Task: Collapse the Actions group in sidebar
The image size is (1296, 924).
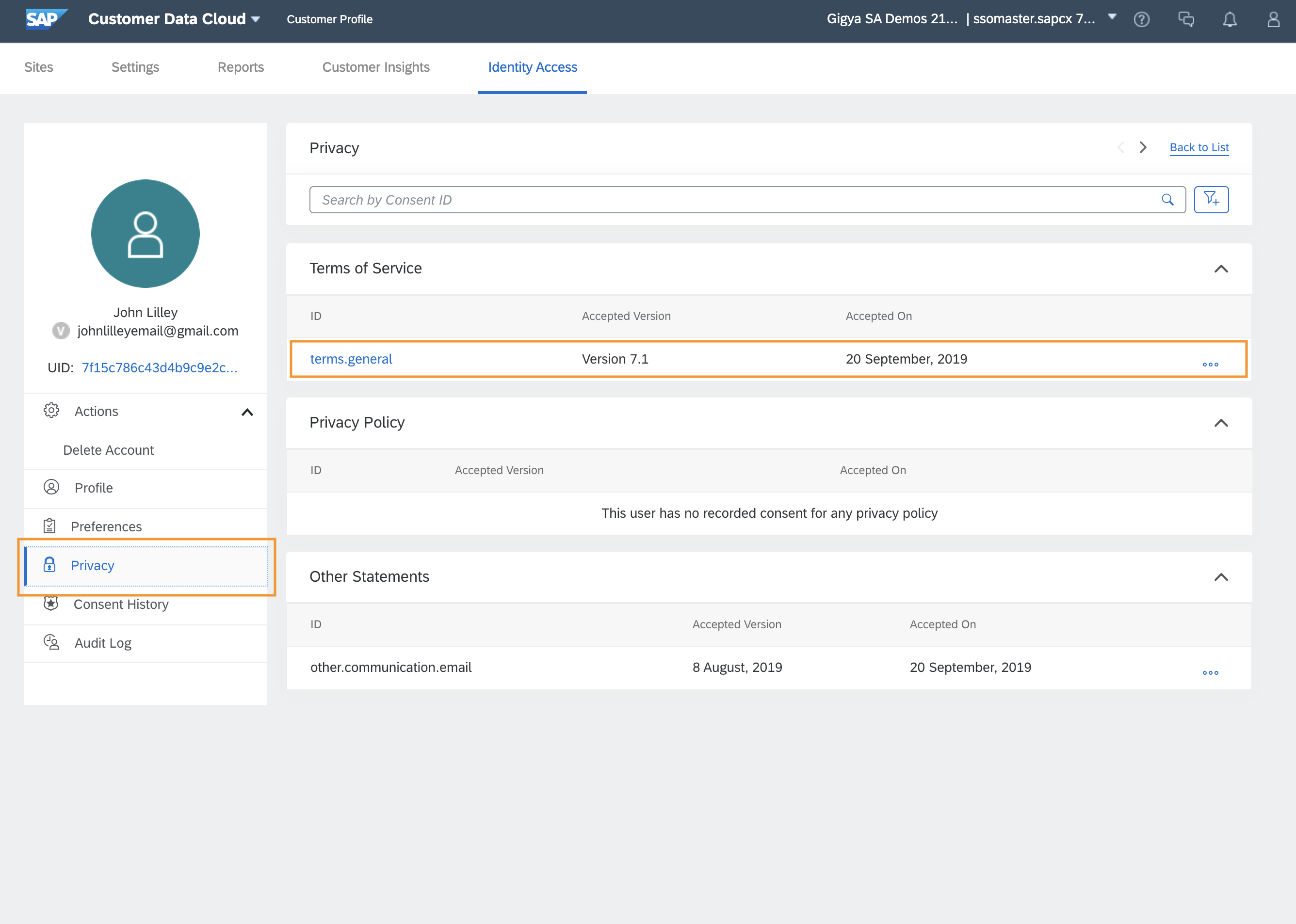Action: click(247, 412)
